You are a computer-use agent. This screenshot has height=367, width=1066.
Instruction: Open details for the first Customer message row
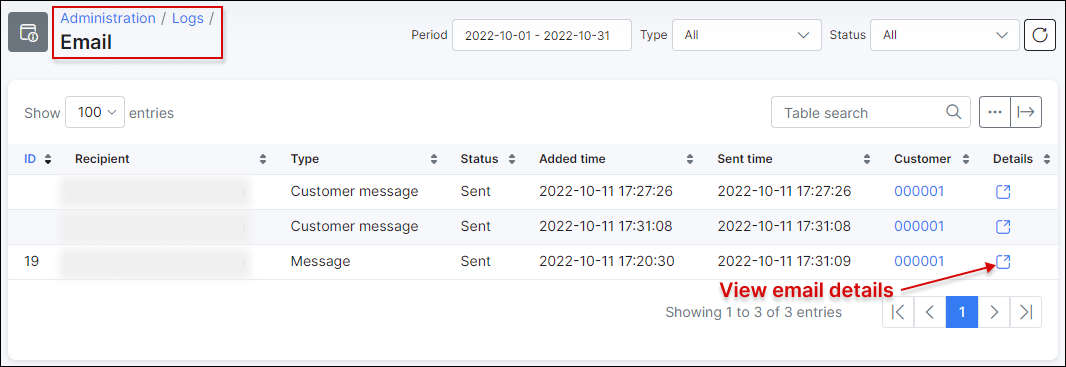click(x=1003, y=192)
